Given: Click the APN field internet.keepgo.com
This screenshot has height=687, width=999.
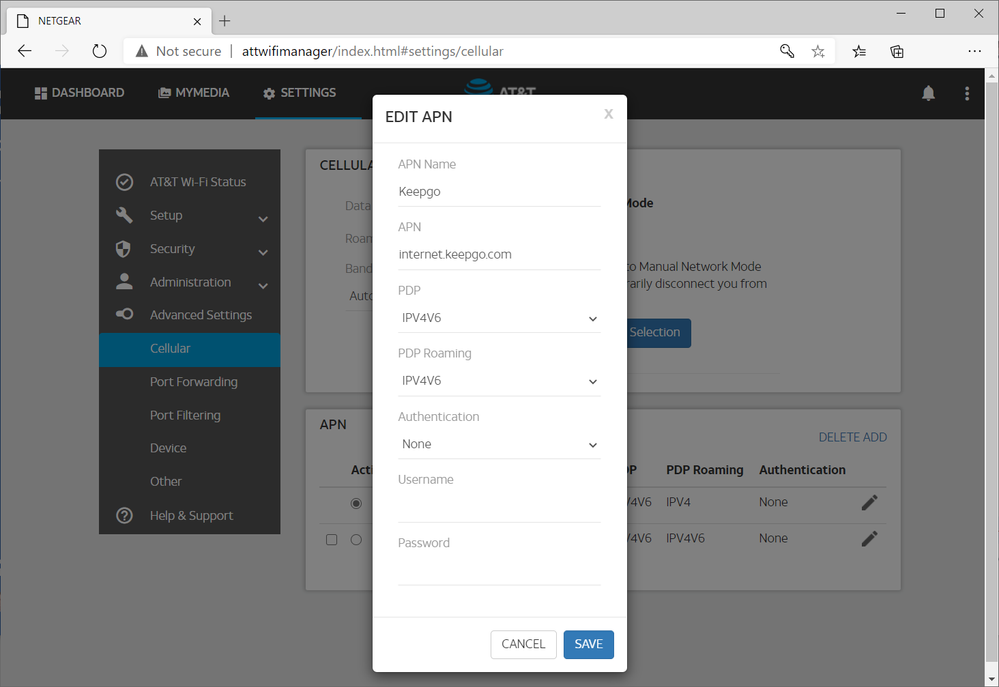Looking at the screenshot, I should point(499,254).
